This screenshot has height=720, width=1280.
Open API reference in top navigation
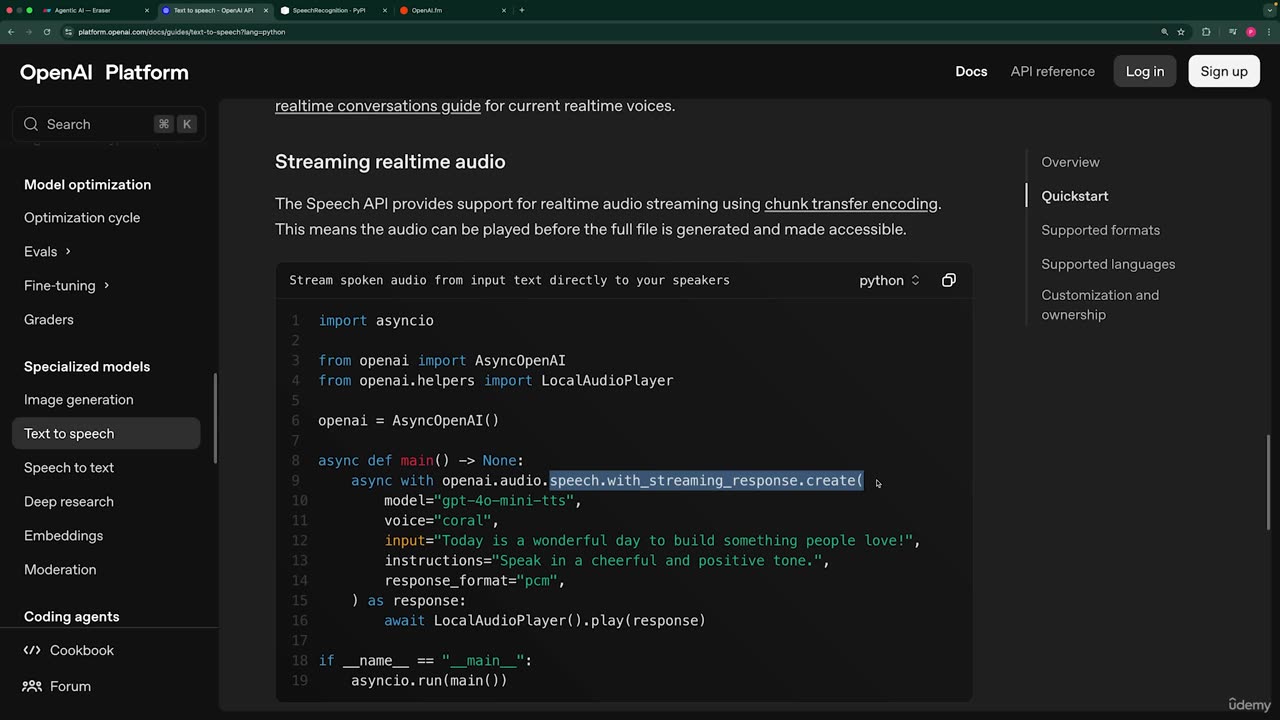click(x=1052, y=71)
